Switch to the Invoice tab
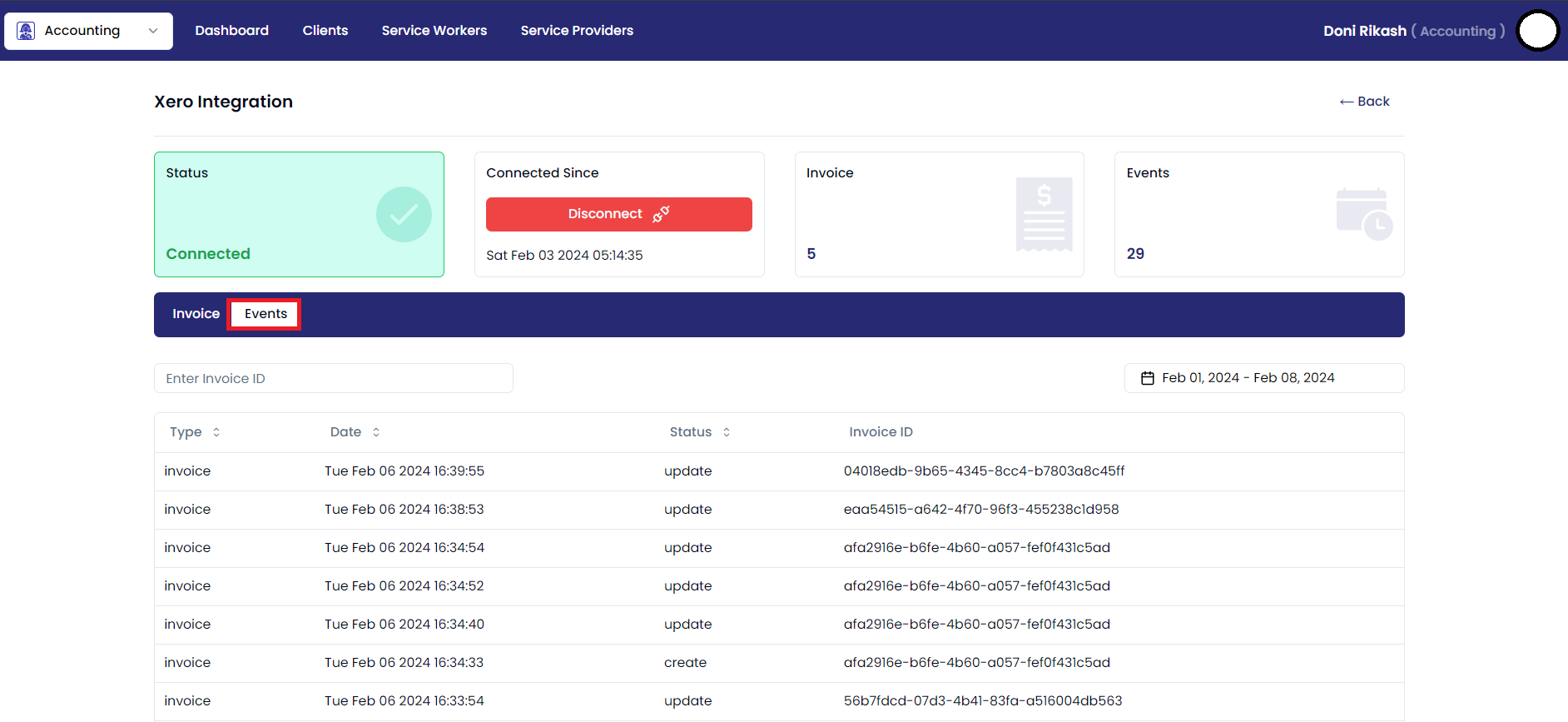1568x722 pixels. (196, 314)
